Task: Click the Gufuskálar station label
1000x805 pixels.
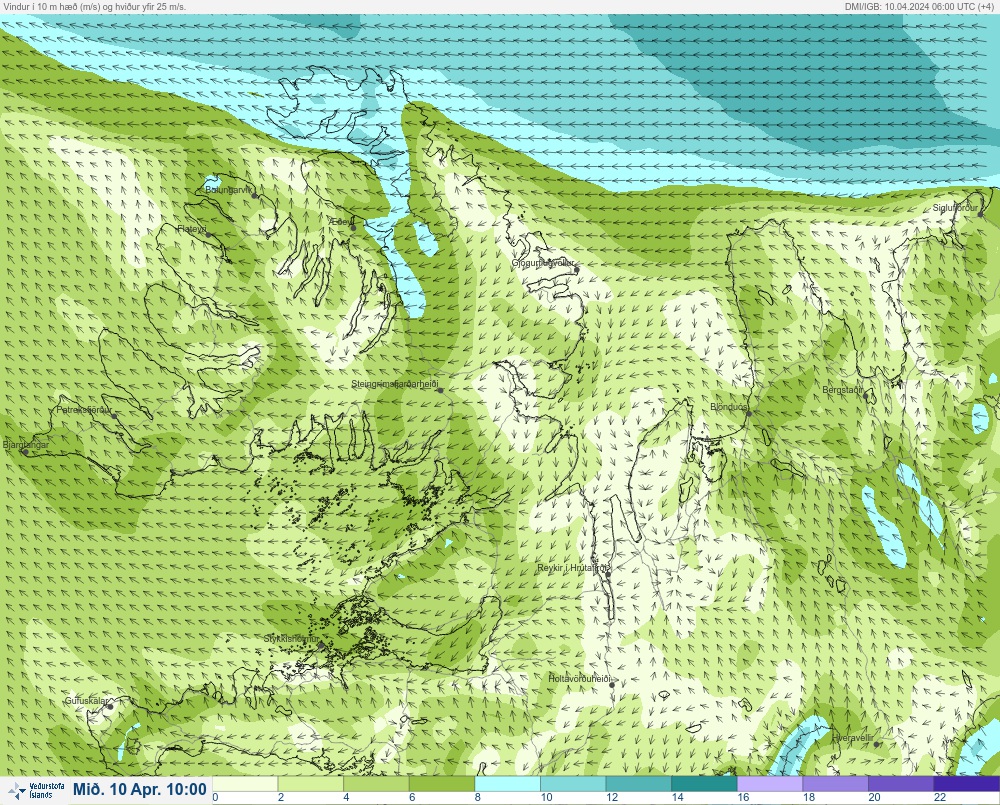Action: [87, 700]
